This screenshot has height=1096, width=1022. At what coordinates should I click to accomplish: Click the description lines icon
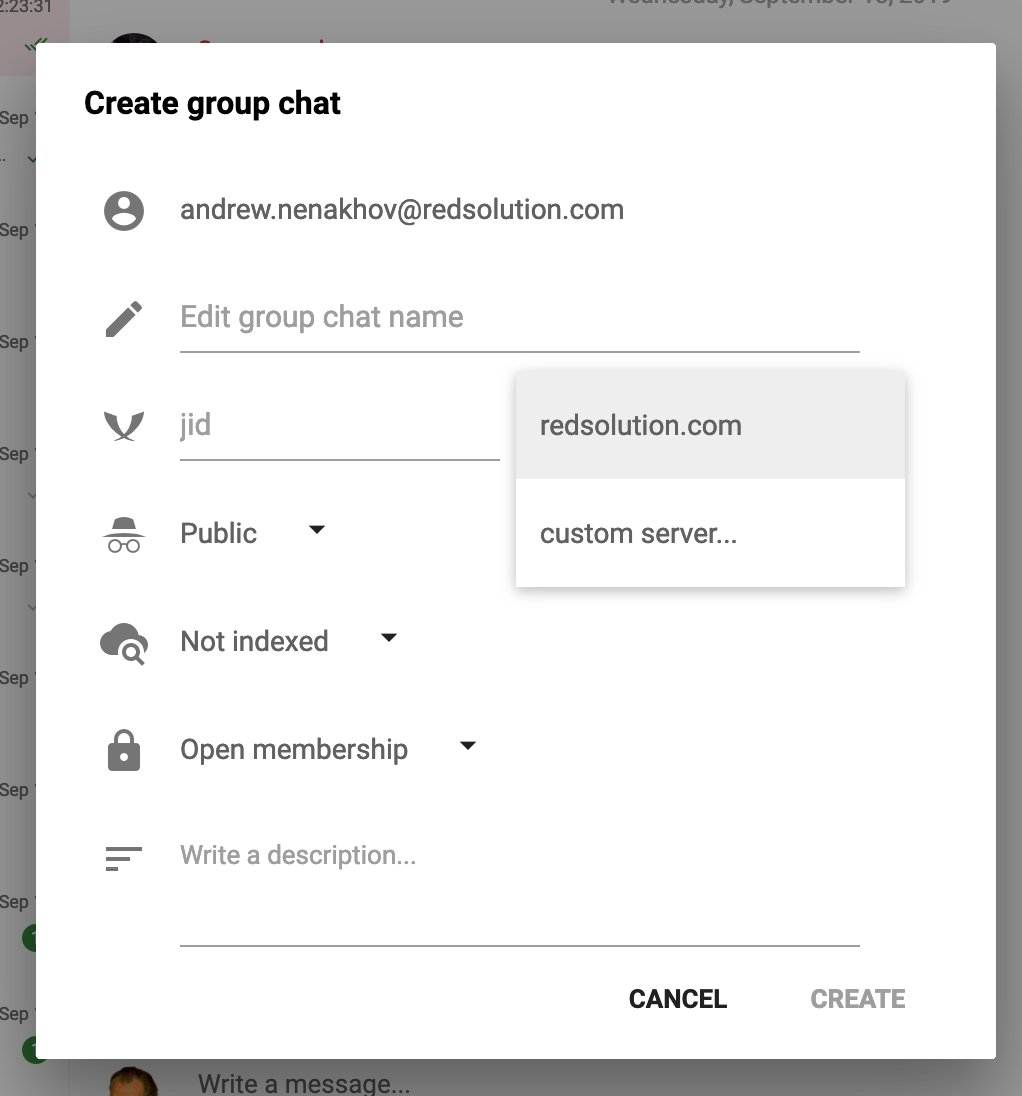pos(124,858)
